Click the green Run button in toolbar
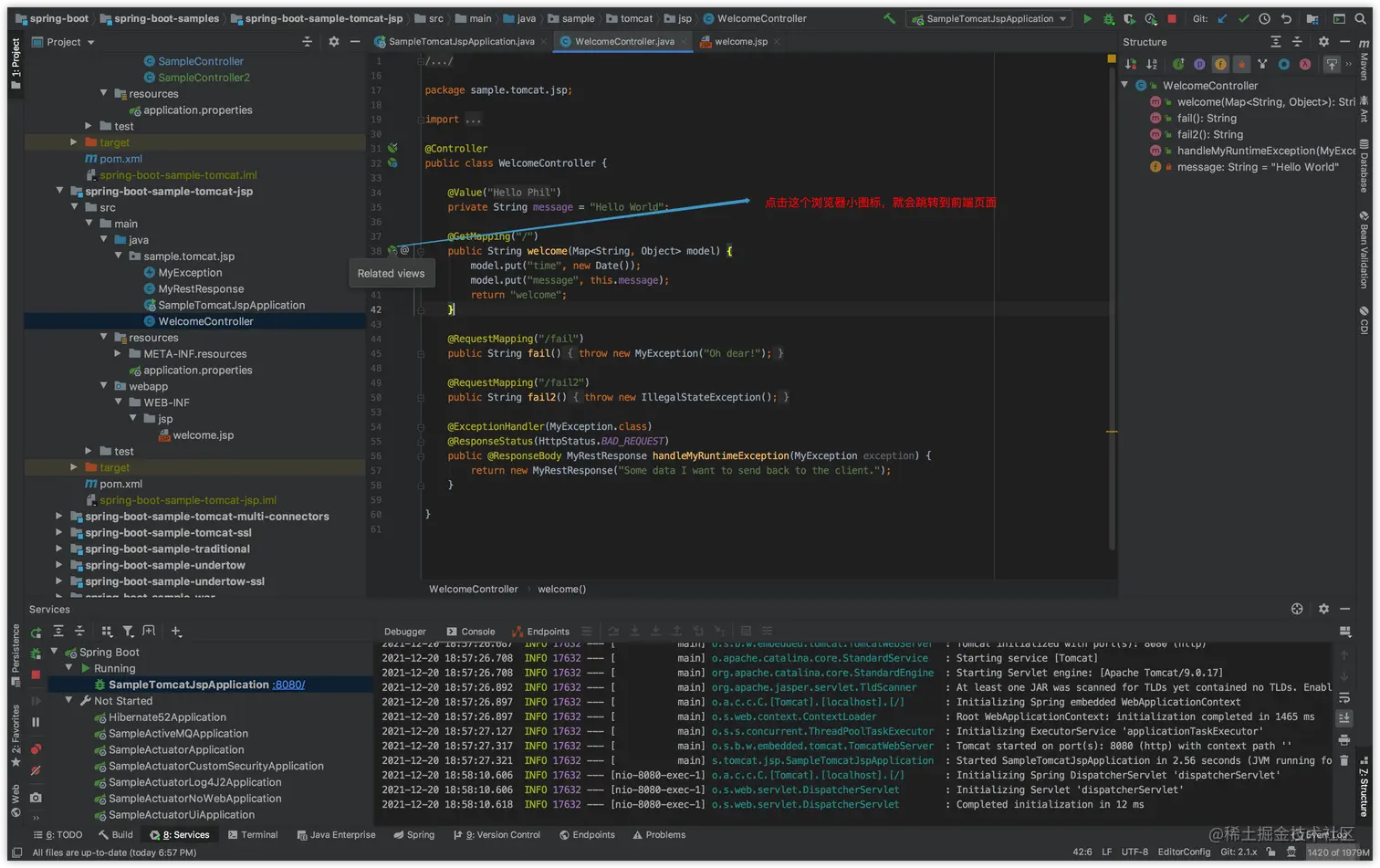The height and width of the screenshot is (868, 1380). pyautogui.click(x=1087, y=18)
